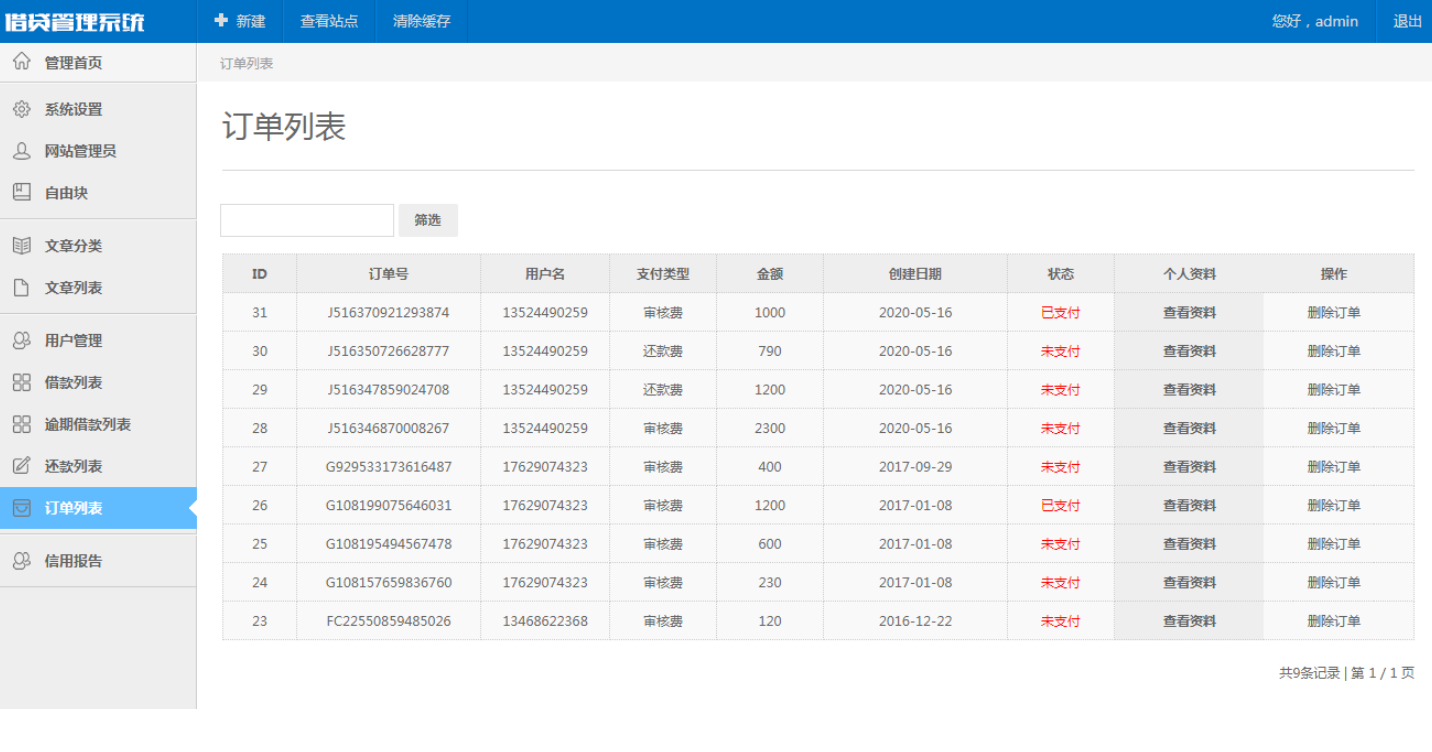This screenshot has width=1432, height=752.
Task: Open 信用报告 via its sidebar icon
Action: pyautogui.click(x=22, y=560)
